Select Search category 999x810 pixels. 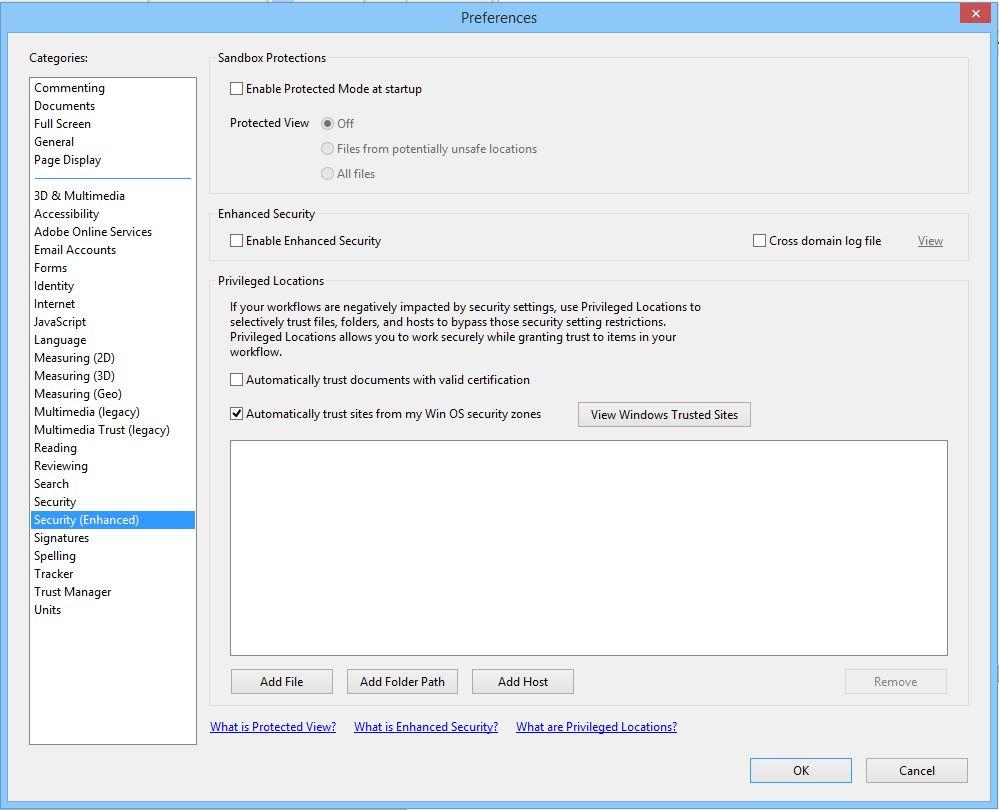point(113,484)
